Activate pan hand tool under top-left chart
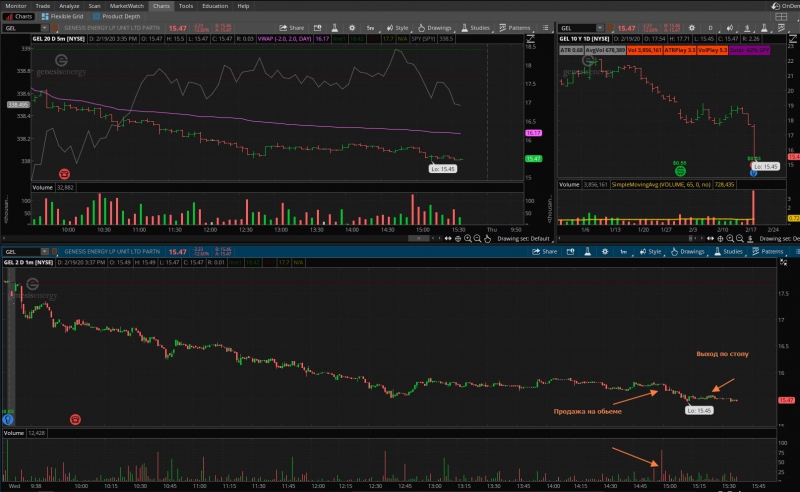 487,238
